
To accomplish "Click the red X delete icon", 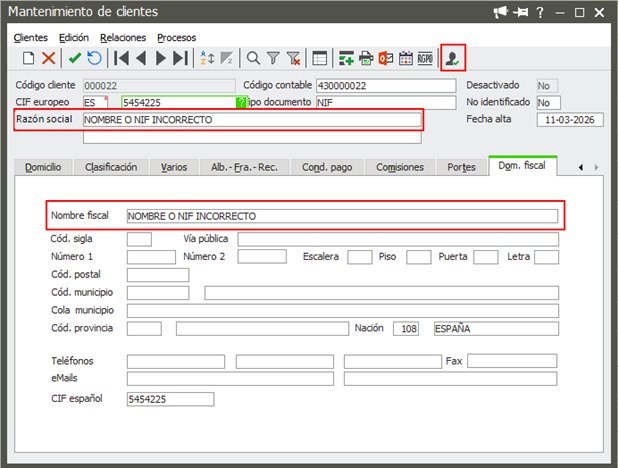I will [48, 58].
